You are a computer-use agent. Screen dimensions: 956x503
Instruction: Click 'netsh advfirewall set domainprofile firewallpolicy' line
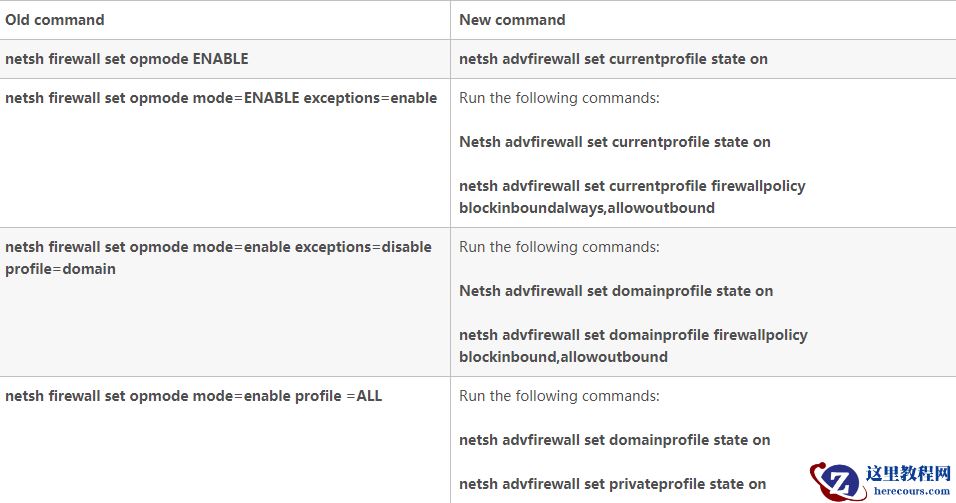point(633,335)
